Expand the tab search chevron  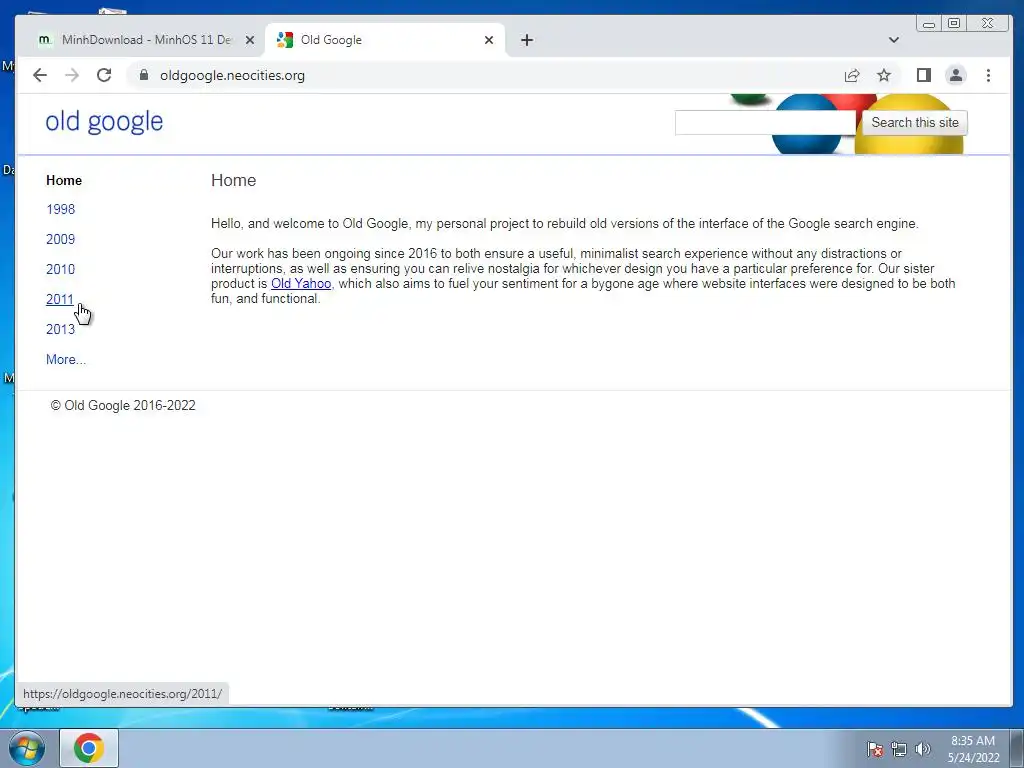(x=894, y=40)
